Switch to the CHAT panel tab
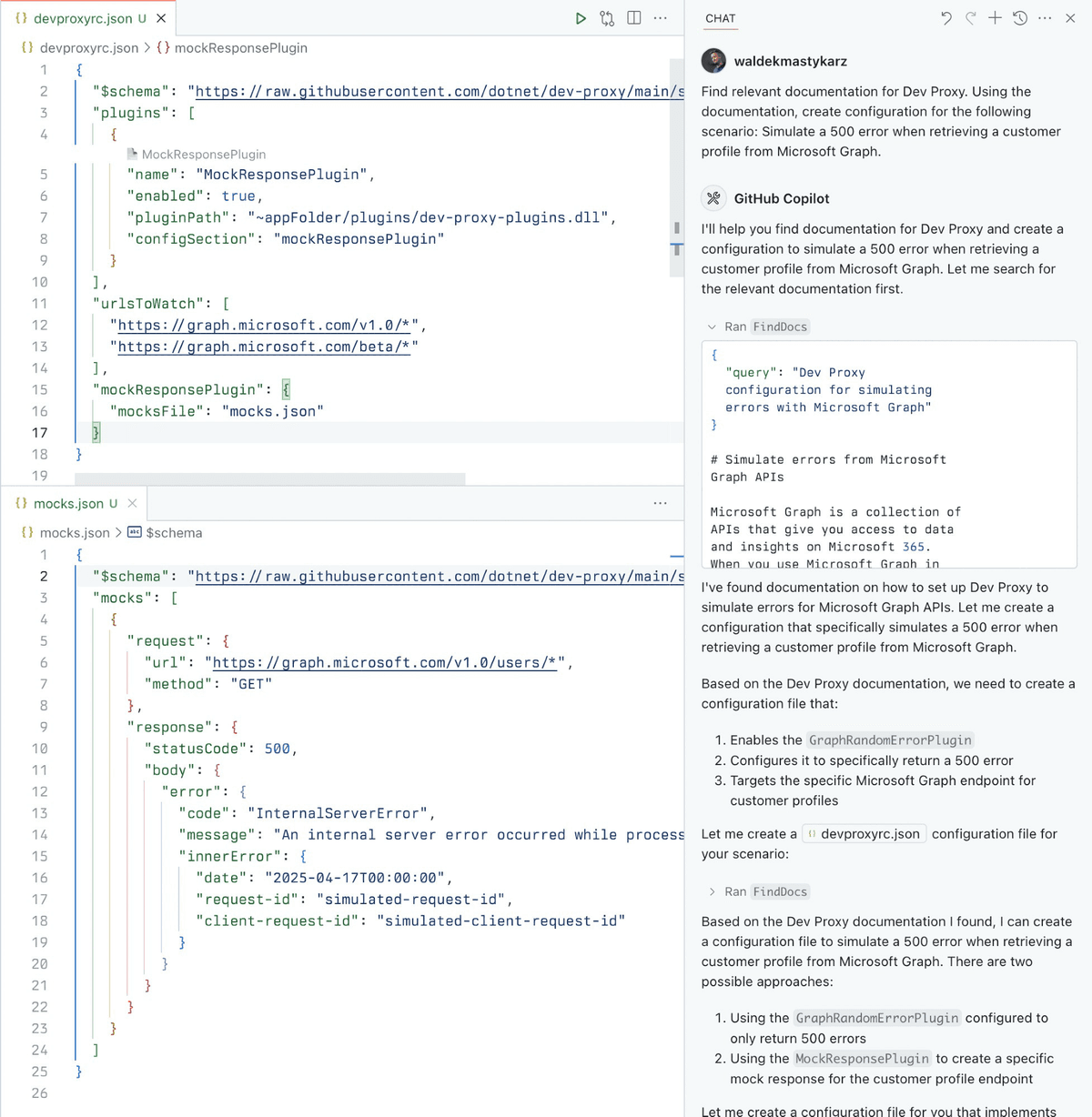Viewport: 1092px width, 1117px height. tap(720, 18)
